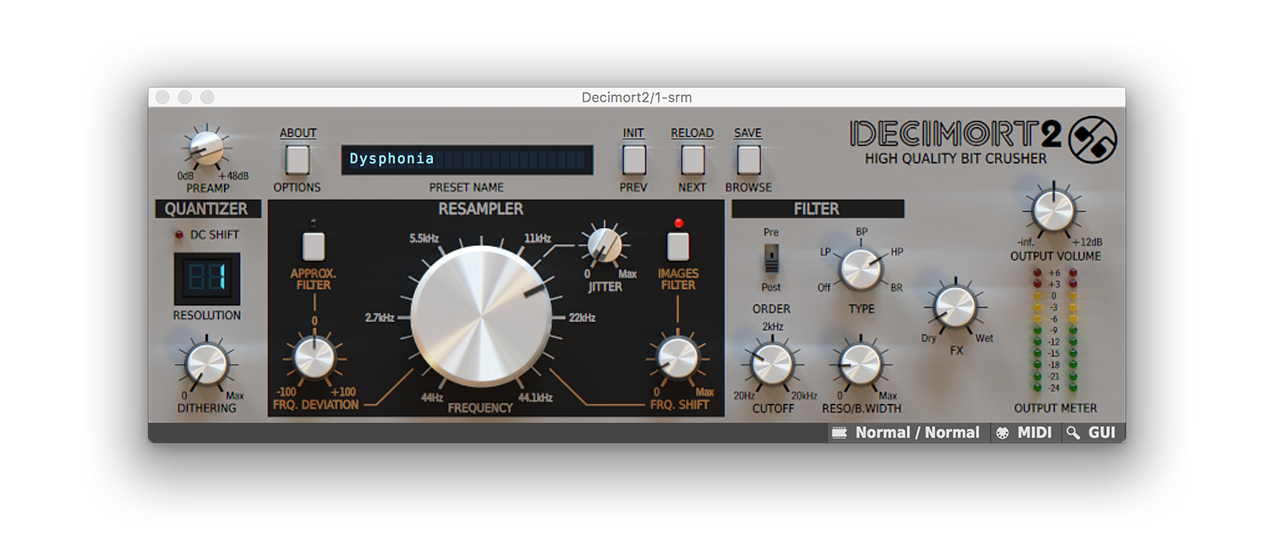Click the OUTPUT VOLUME knob
1280x541 pixels.
1052,210
